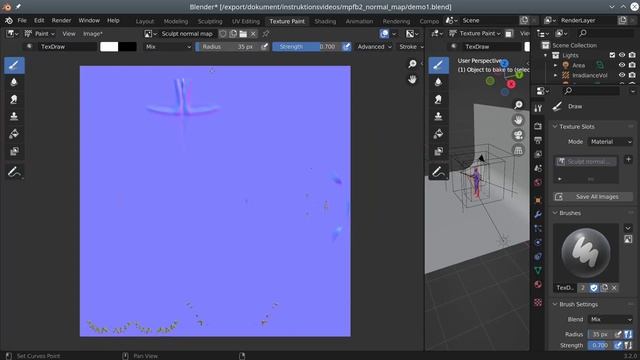The height and width of the screenshot is (360, 640).
Task: Click the 3D viewport pan hand icon
Action: click(518, 120)
